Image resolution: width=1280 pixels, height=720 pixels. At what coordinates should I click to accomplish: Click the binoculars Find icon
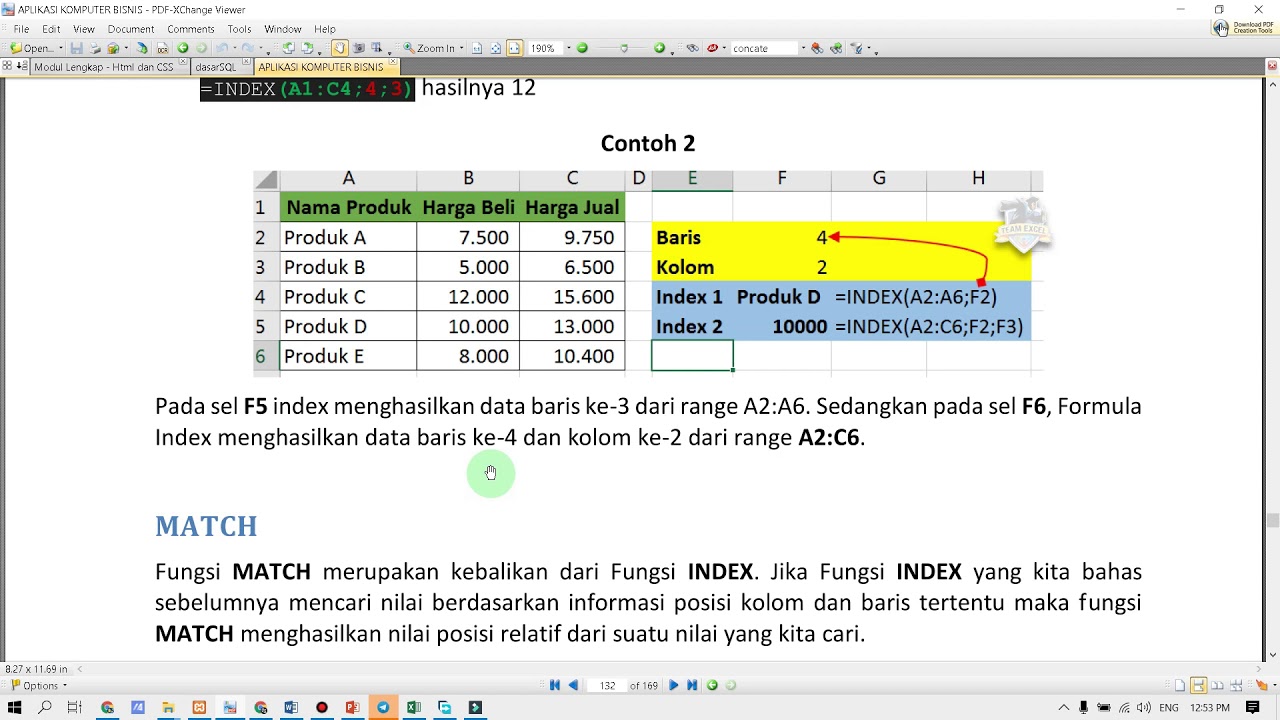coord(693,48)
